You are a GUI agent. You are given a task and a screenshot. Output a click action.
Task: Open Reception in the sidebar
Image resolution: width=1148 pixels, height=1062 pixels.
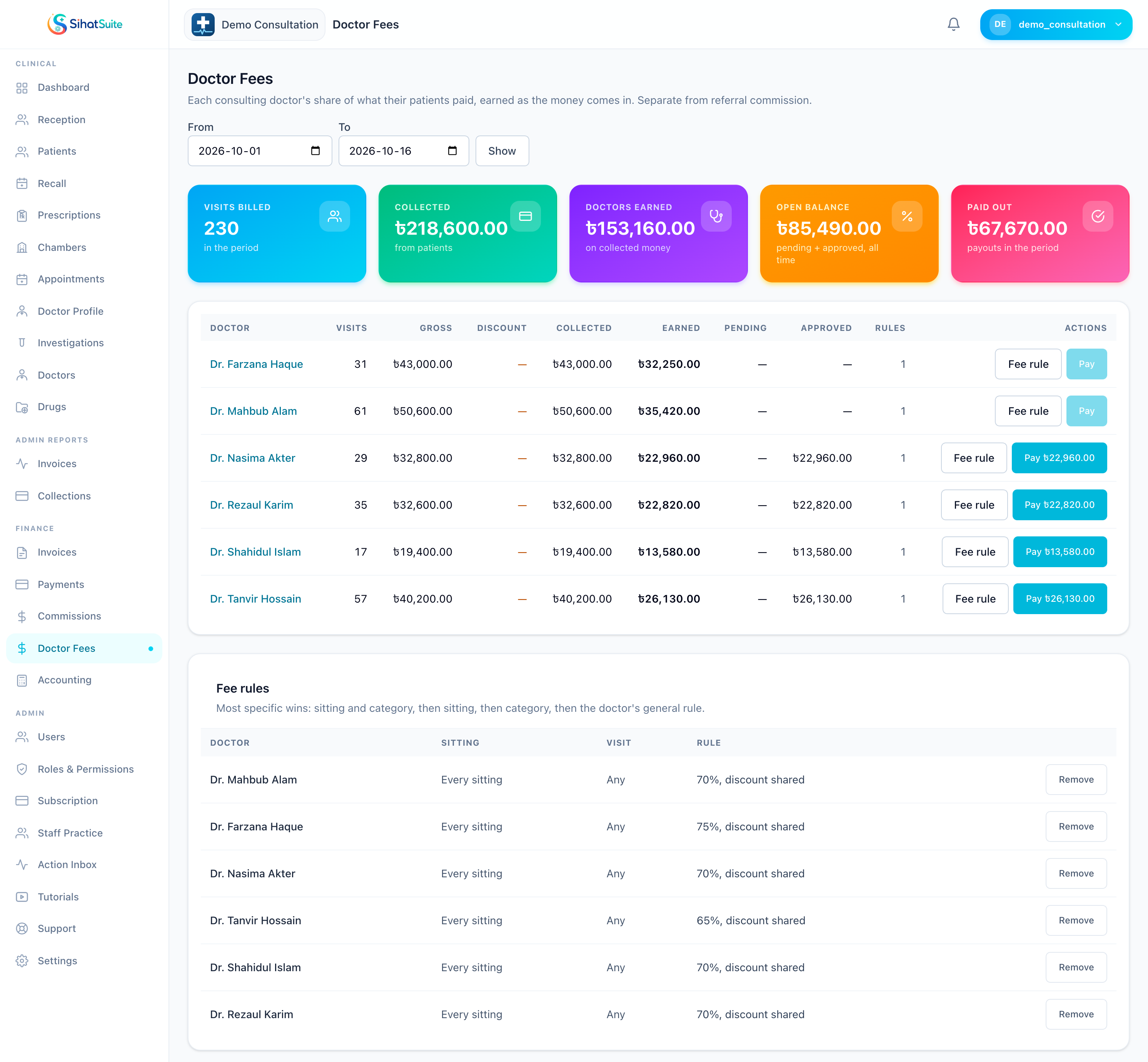pos(84,120)
